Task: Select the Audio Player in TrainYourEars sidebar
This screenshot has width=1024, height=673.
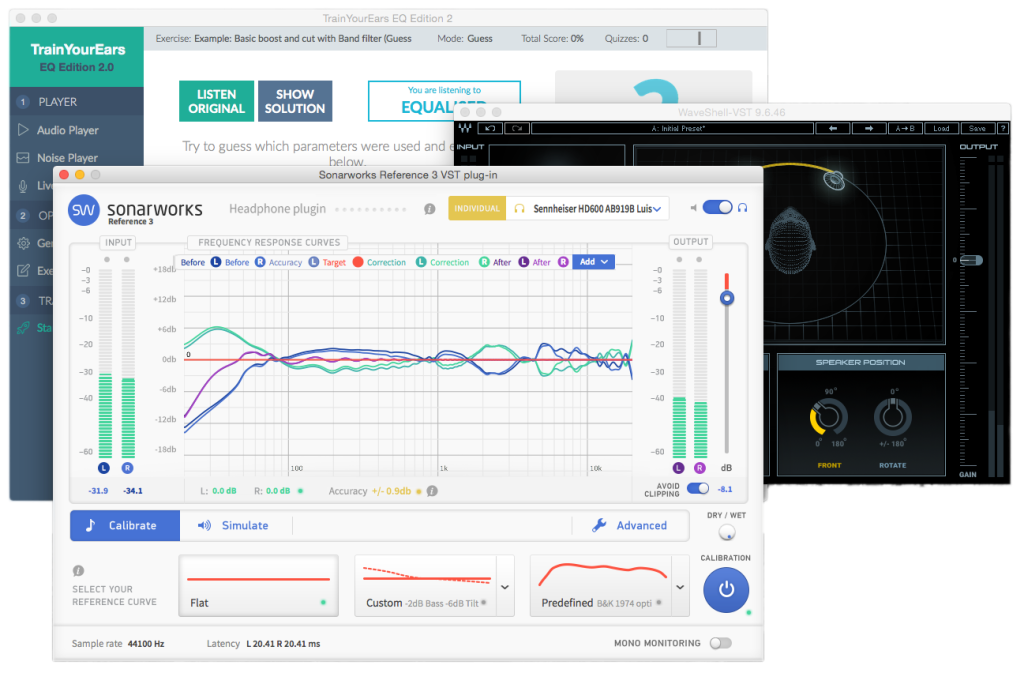Action: pyautogui.click(x=70, y=129)
